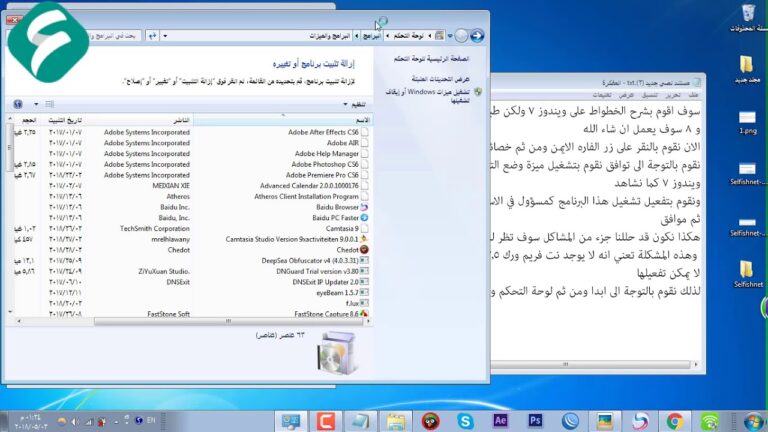
Task: Click Notepad's horizontal scrollbar thumb
Action: [x=566, y=364]
